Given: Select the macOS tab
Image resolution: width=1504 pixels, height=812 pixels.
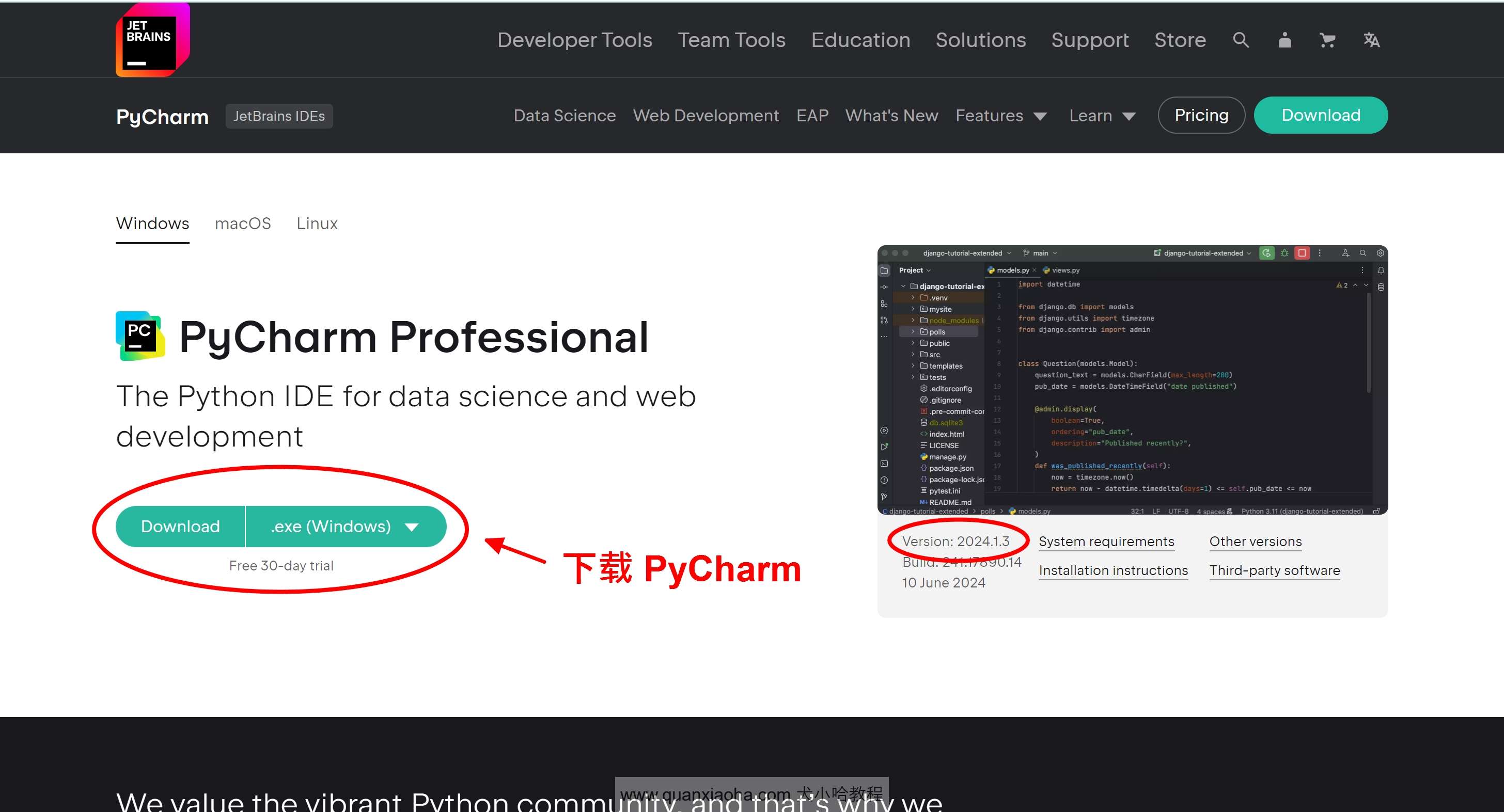Looking at the screenshot, I should (243, 223).
